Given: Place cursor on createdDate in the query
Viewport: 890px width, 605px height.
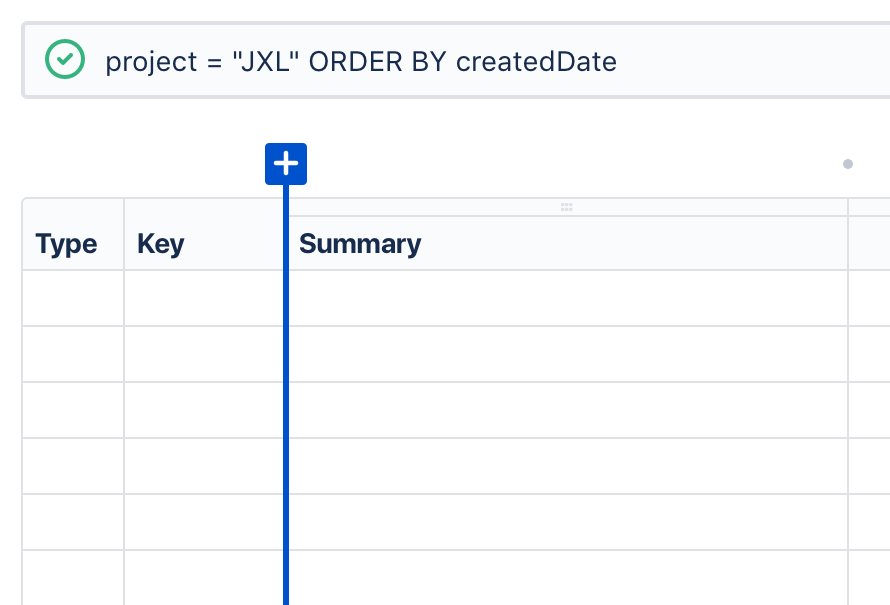Looking at the screenshot, I should click(536, 61).
